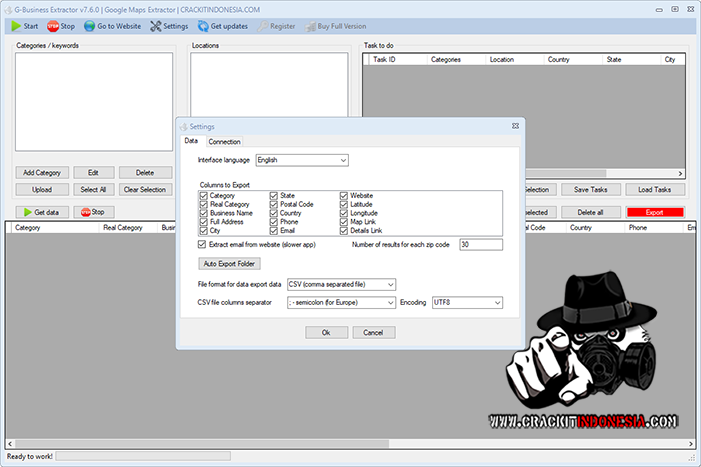Toggle the Postal Code export checkbox
The height and width of the screenshot is (467, 701).
click(x=274, y=204)
